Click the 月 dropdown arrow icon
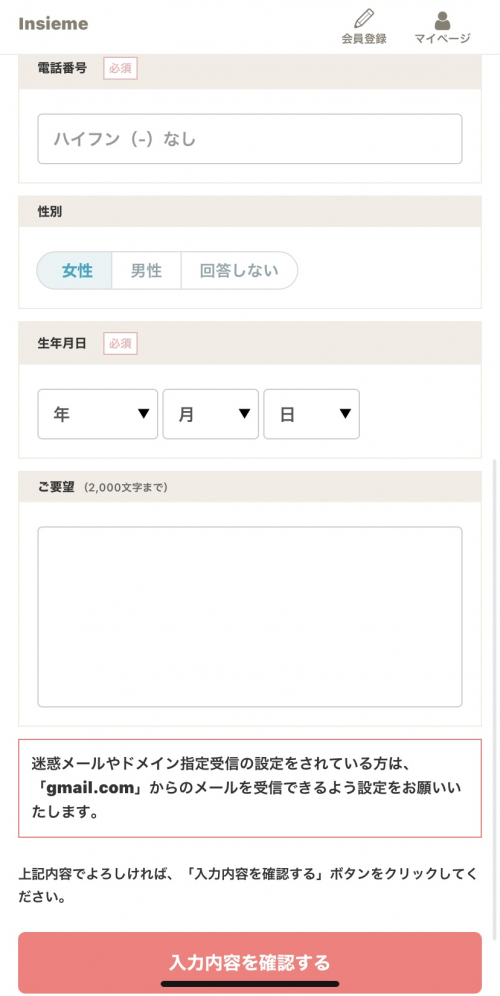The height and width of the screenshot is (996, 500). coord(245,414)
